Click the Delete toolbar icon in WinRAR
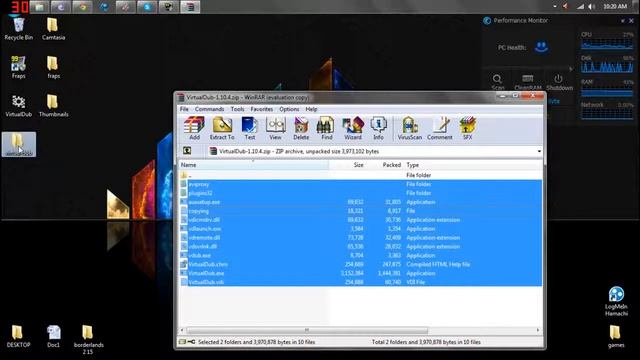640x360 pixels. tap(301, 128)
